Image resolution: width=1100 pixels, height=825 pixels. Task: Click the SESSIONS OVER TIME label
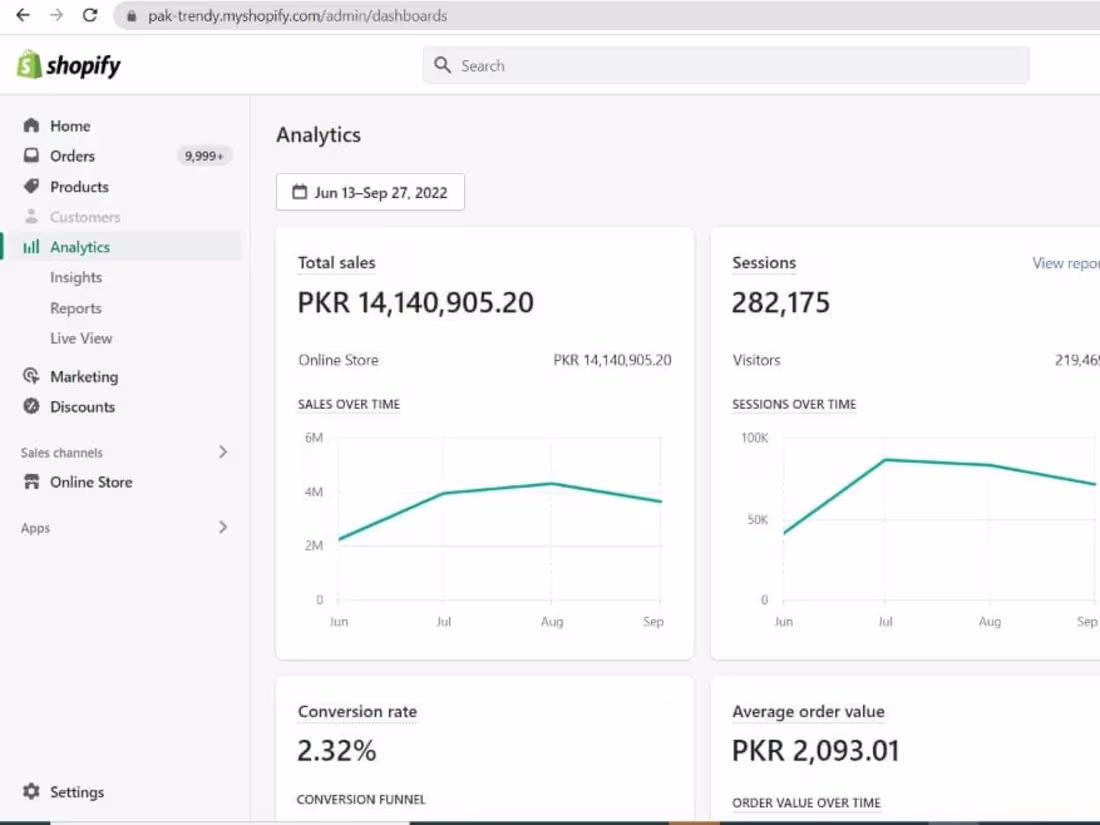point(794,404)
